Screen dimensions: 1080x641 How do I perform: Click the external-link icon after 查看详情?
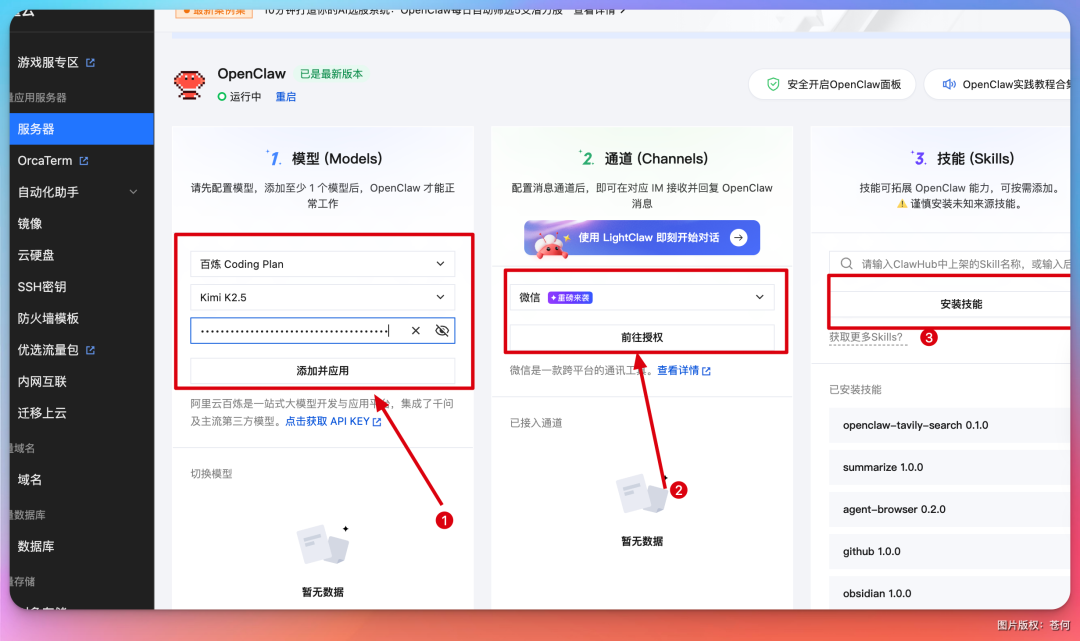[706, 371]
